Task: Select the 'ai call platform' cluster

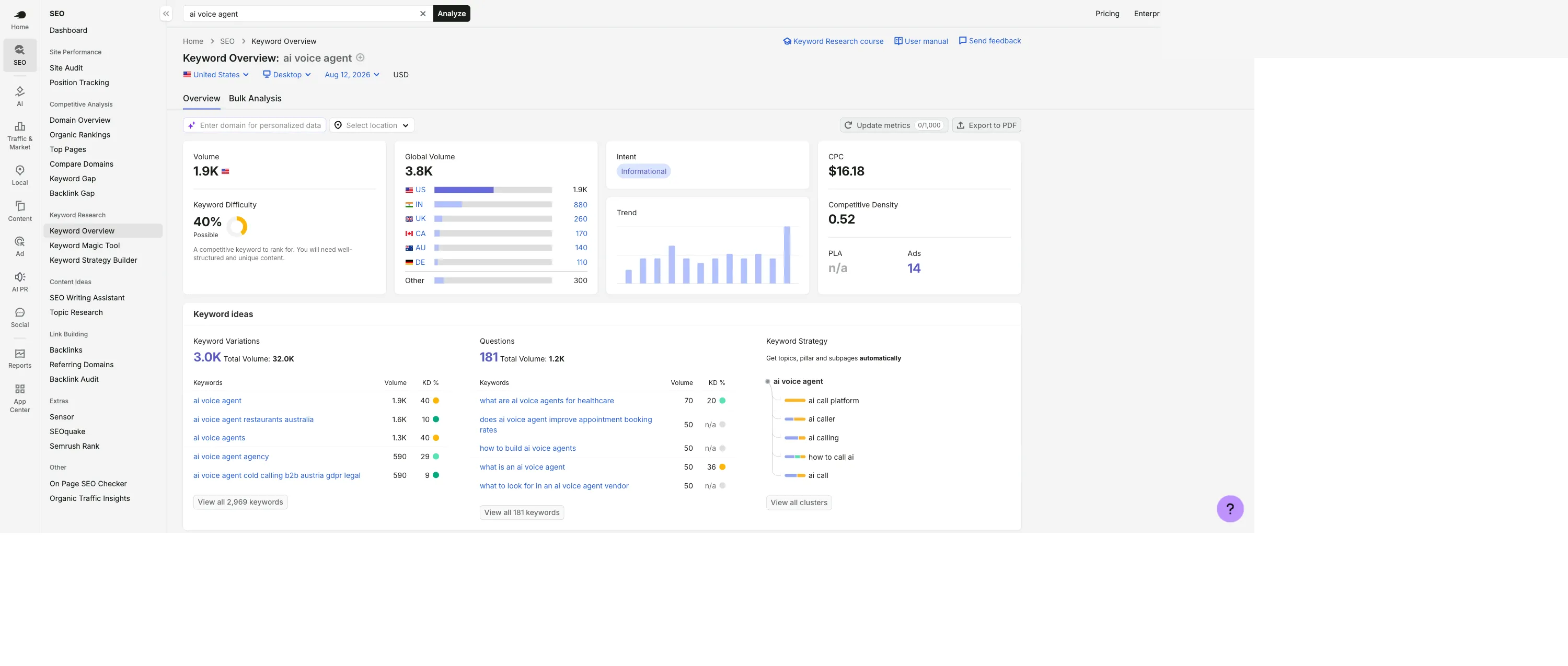Action: 833,400
